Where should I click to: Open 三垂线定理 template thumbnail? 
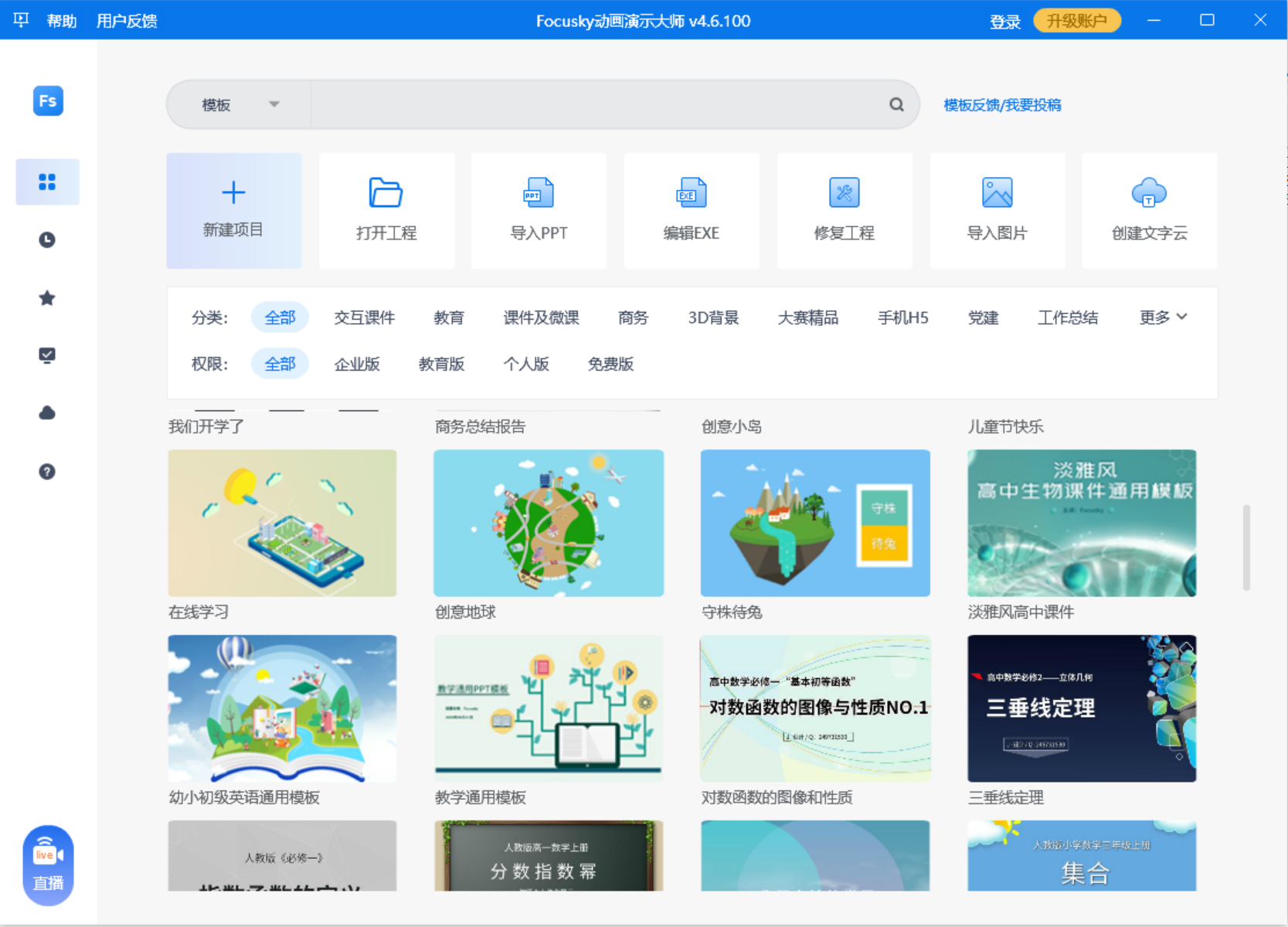click(1082, 708)
